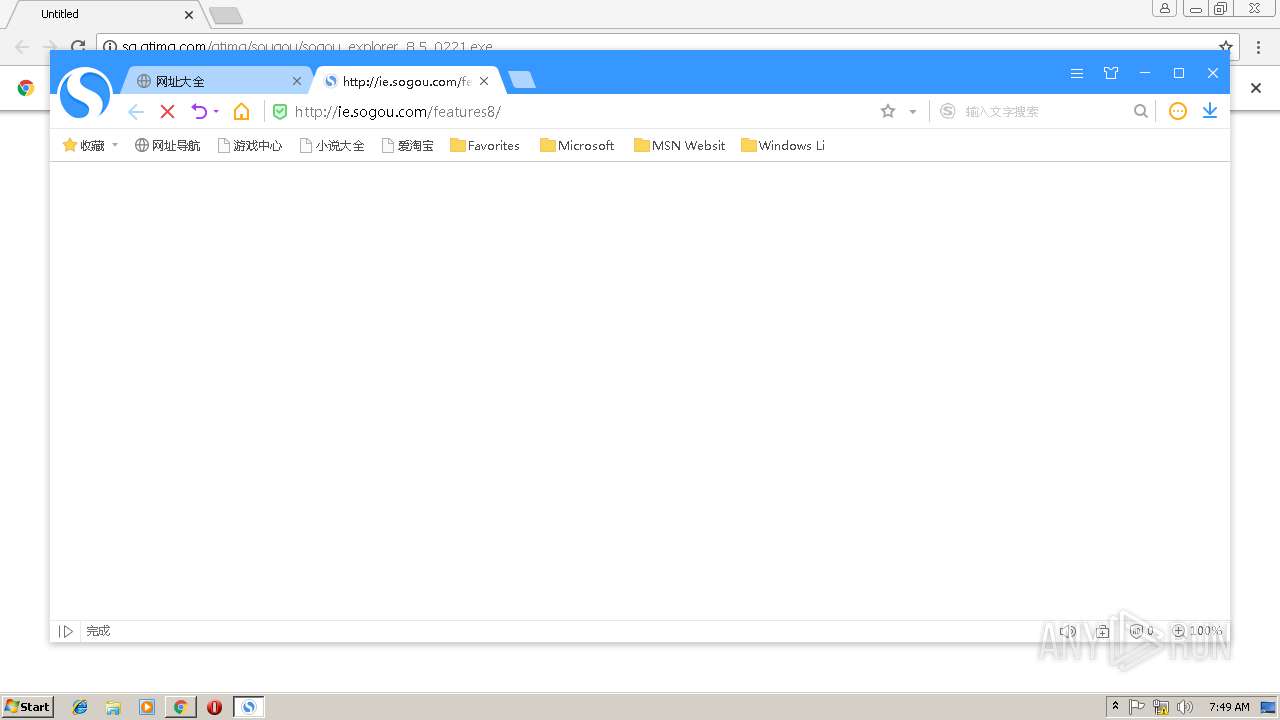
Task: Click the Action Center flag icon
Action: [1137, 707]
